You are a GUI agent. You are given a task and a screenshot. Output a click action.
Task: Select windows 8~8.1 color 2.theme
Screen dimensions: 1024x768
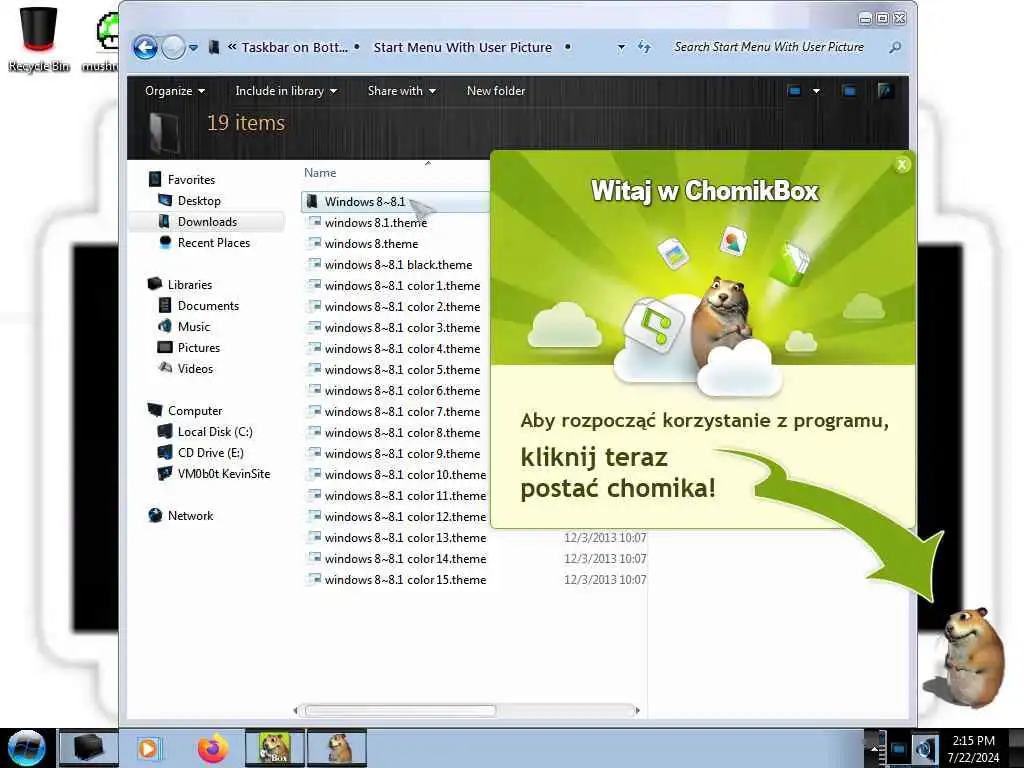[402, 306]
